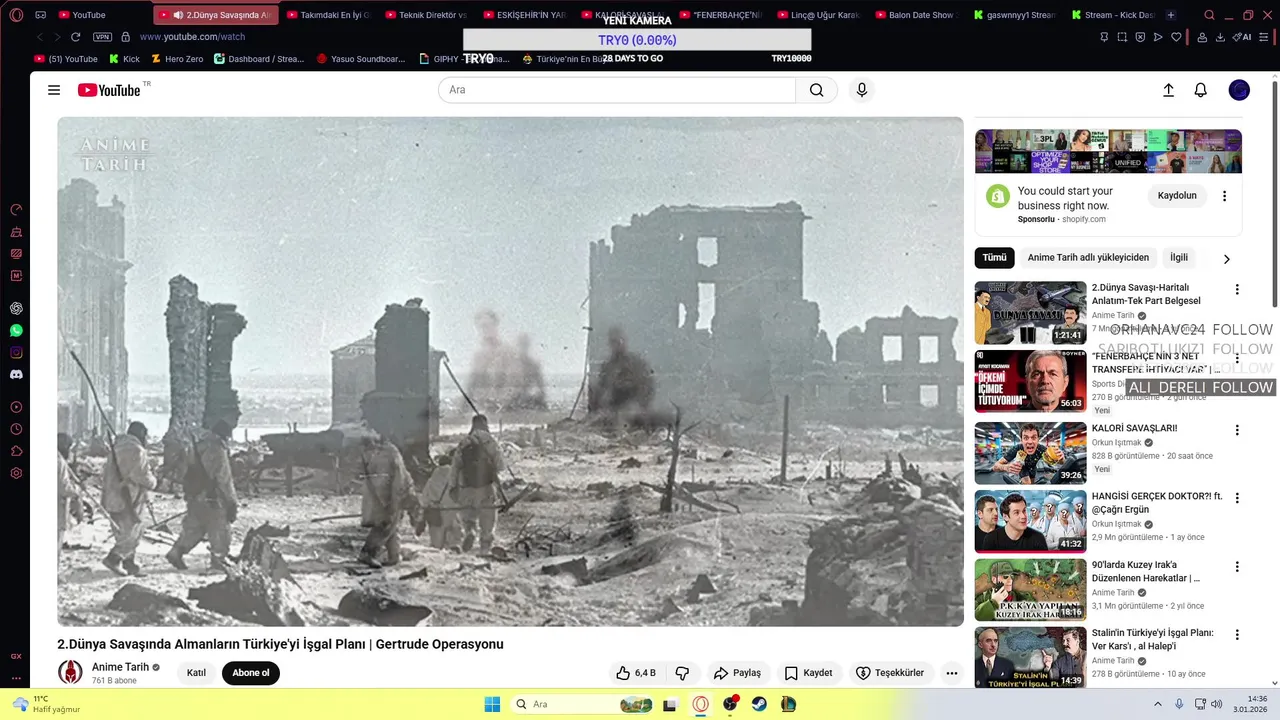Open ChatGPT in the Opera sidebar
Screen dimensions: 1280x720
click(x=16, y=308)
